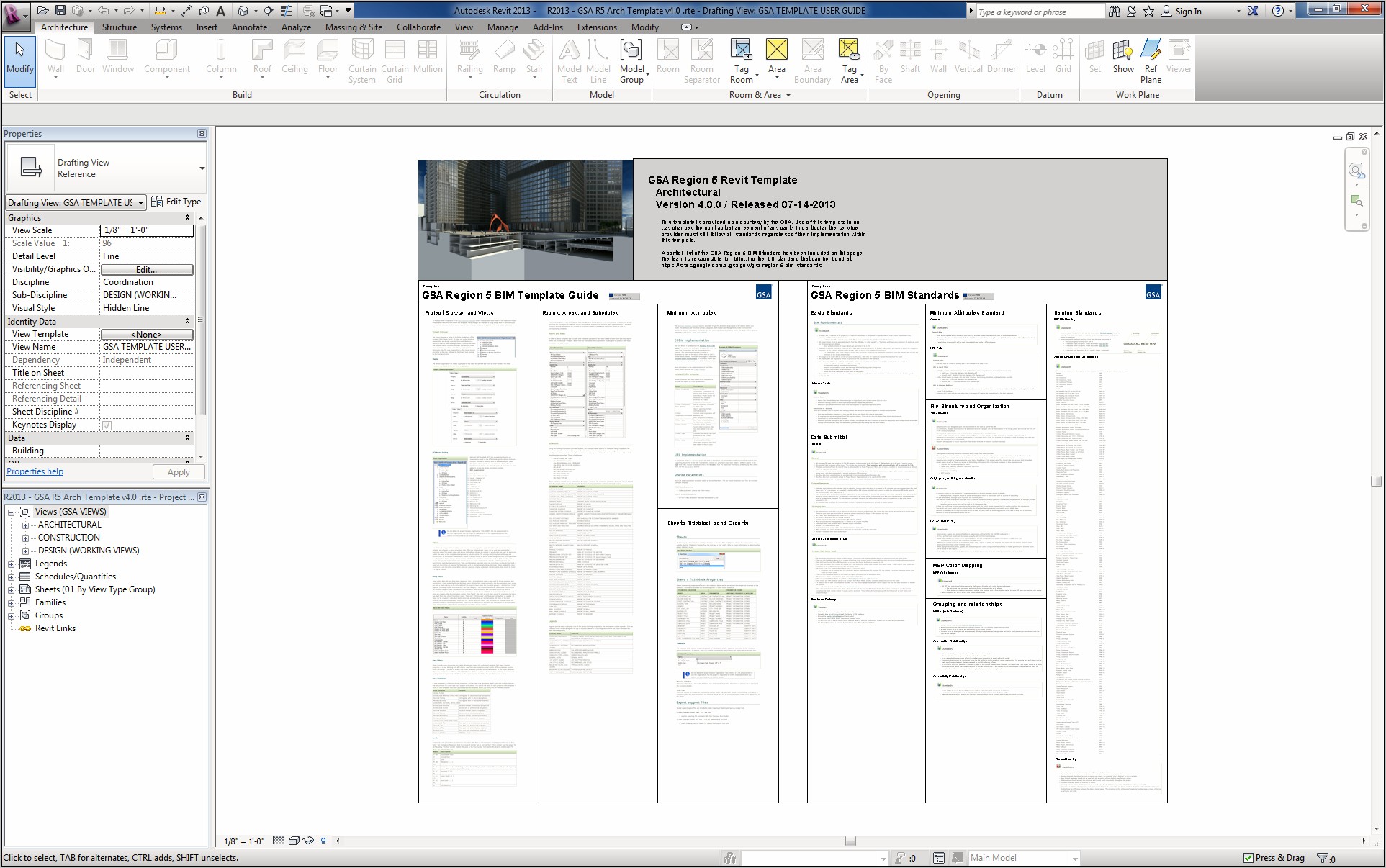The height and width of the screenshot is (868, 1386).
Task: Collapse the Graphics properties section
Action: 188,218
